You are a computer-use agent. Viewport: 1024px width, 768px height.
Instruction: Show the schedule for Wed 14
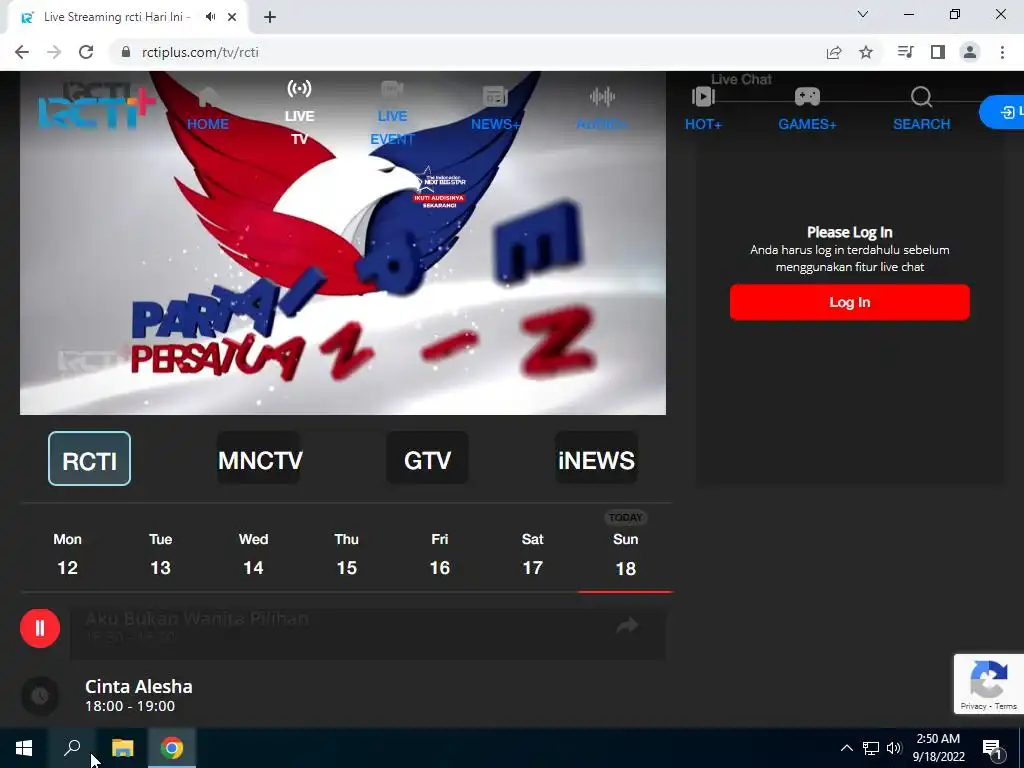253,554
